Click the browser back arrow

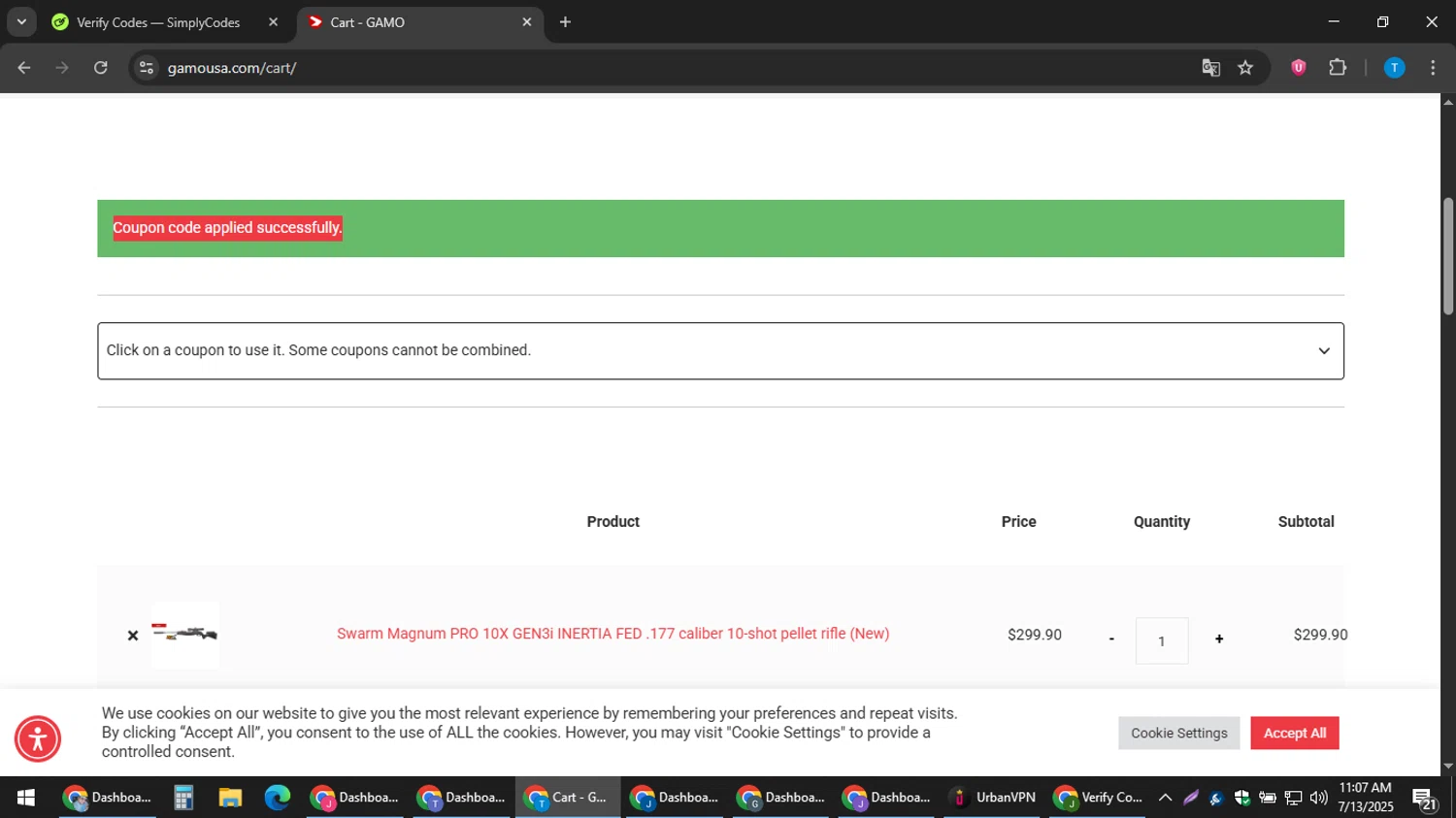(24, 68)
